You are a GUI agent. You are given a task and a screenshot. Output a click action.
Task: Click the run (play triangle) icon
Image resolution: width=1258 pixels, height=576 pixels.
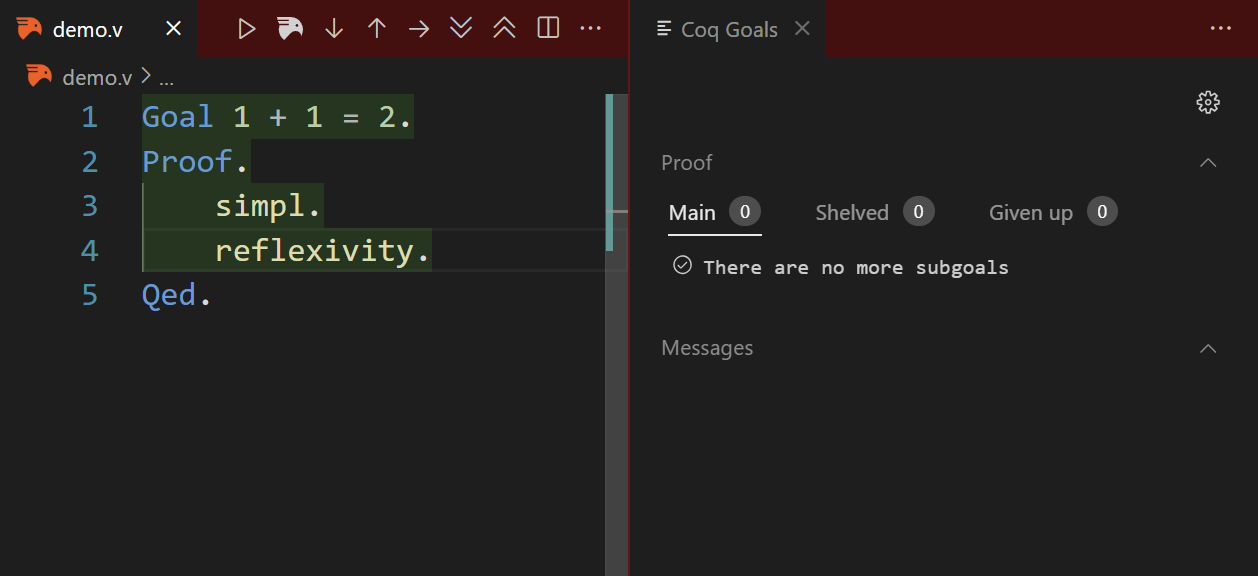point(247,29)
